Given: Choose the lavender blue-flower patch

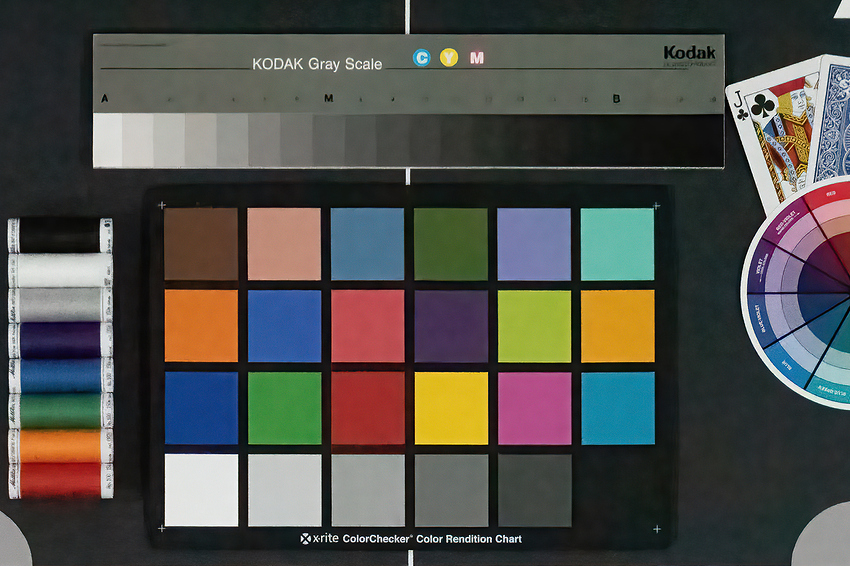Looking at the screenshot, I should pos(534,244).
